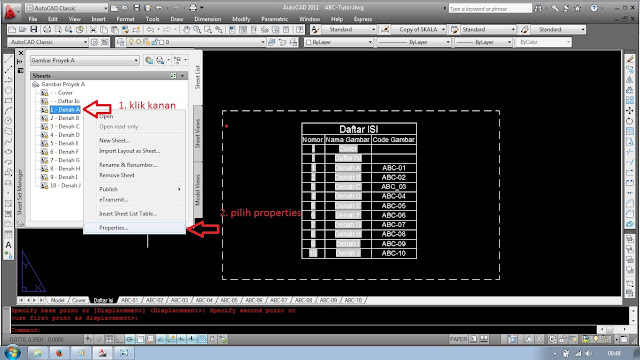Open the ByLayer lineweight dropdown
Screen dimensions: 640x360
coord(483,42)
